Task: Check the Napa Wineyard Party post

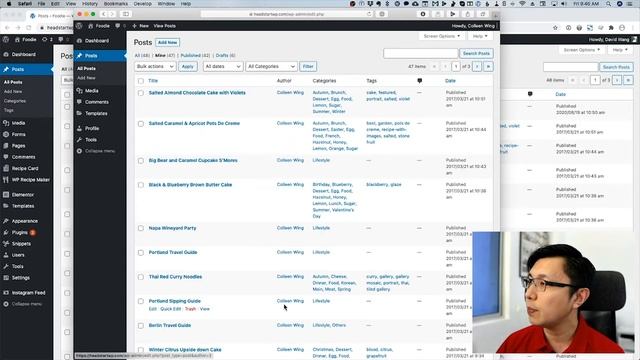Action: tap(141, 228)
